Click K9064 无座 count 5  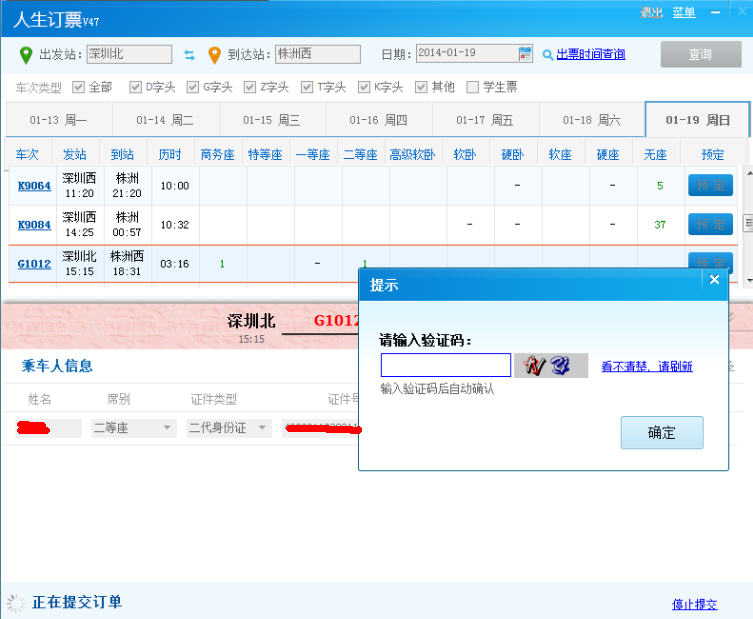click(660, 186)
